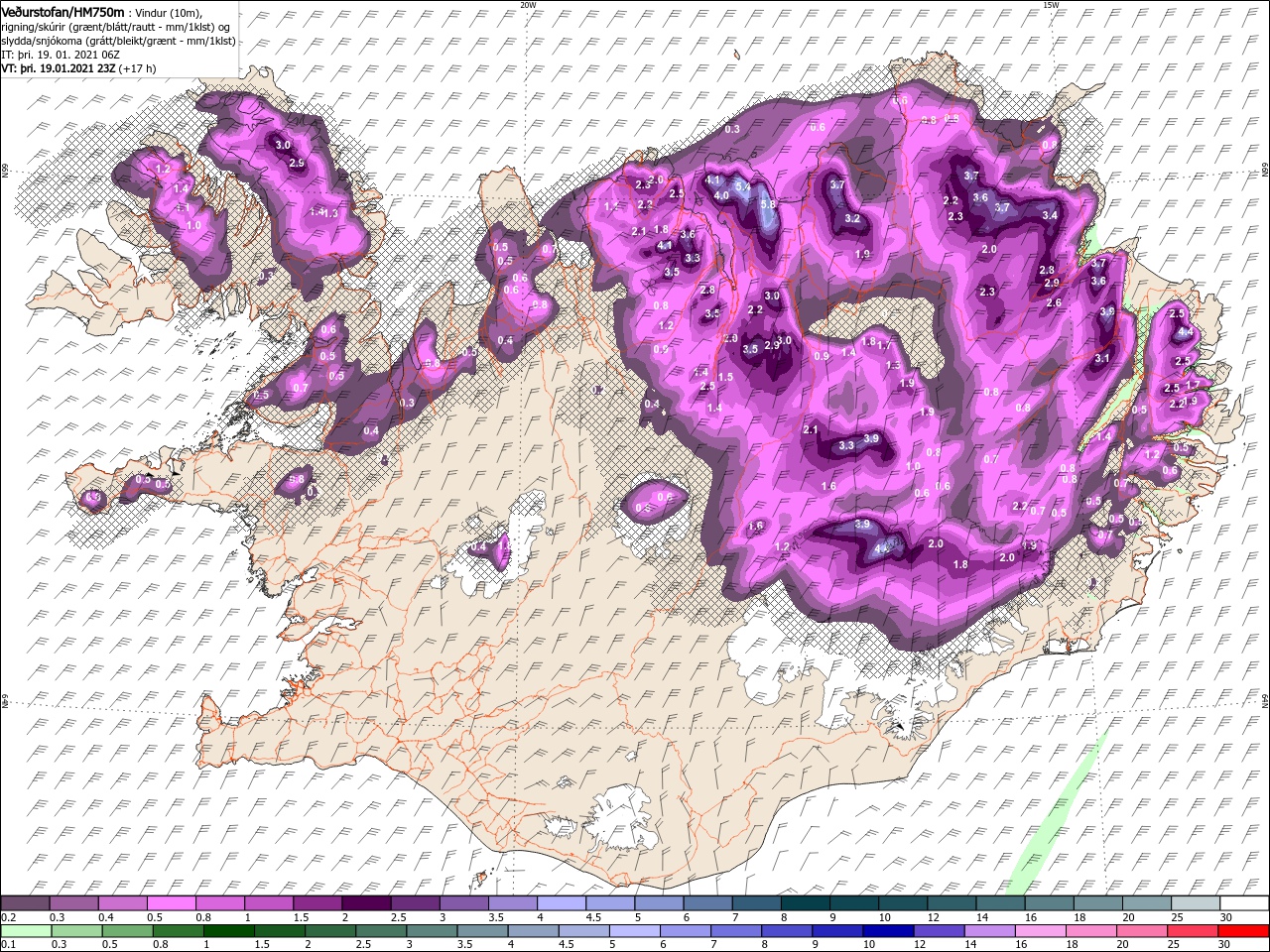Click the (+17 h) forecast offset text
Image resolution: width=1270 pixels, height=952 pixels.
point(137,68)
